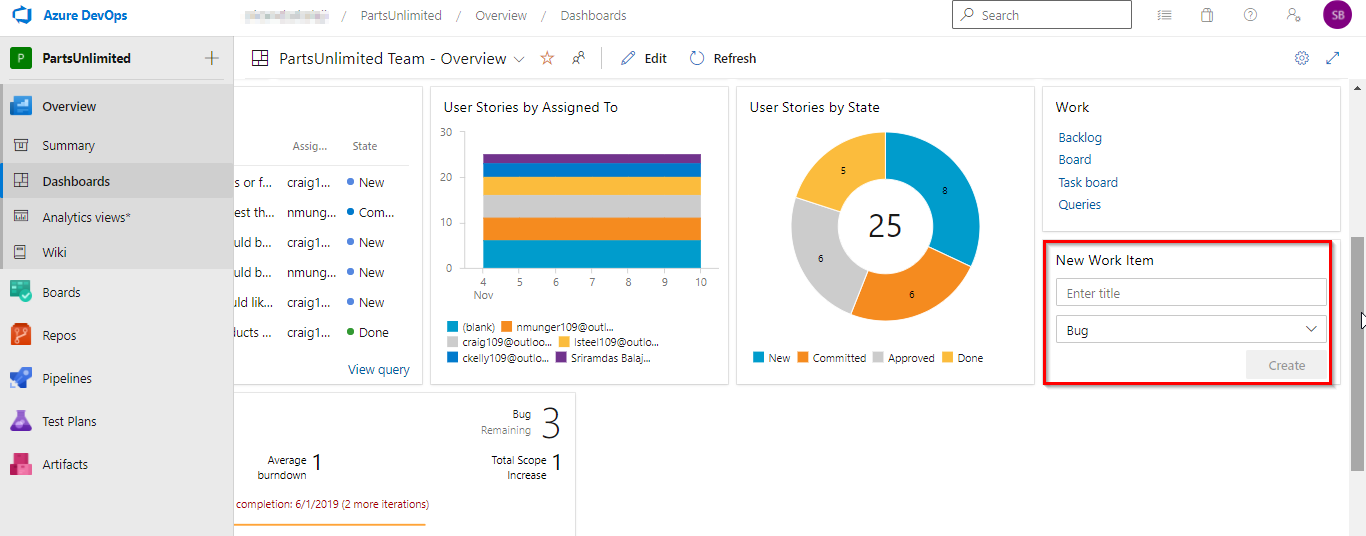Image resolution: width=1366 pixels, height=536 pixels.
Task: Click the Overview icon in sidebar
Action: (x=21, y=106)
